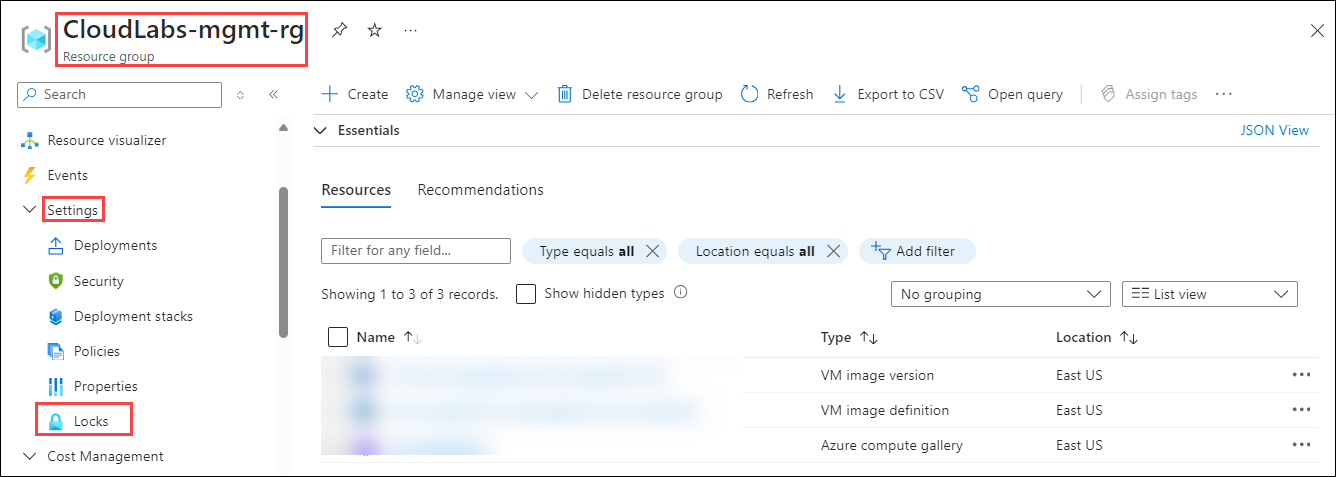Screen dimensions: 1336x477
Task: Click the VM image version type cell
Action: (x=877, y=375)
